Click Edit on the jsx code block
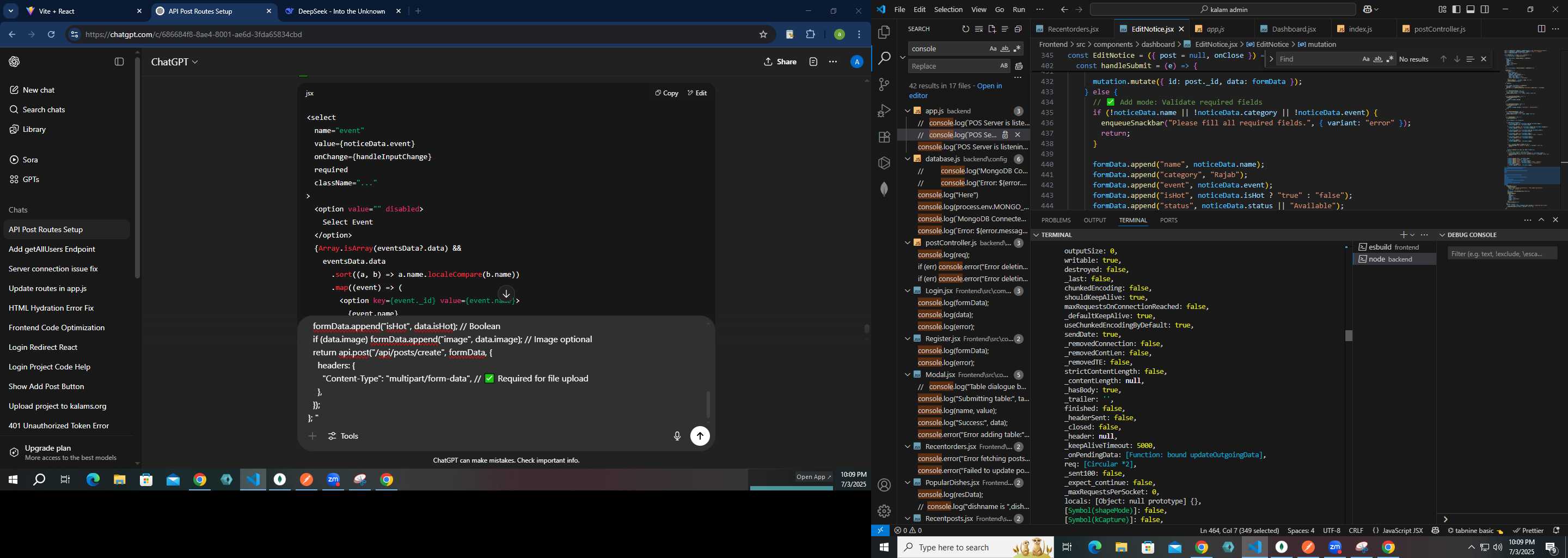Image resolution: width=1568 pixels, height=558 pixels. [697, 93]
